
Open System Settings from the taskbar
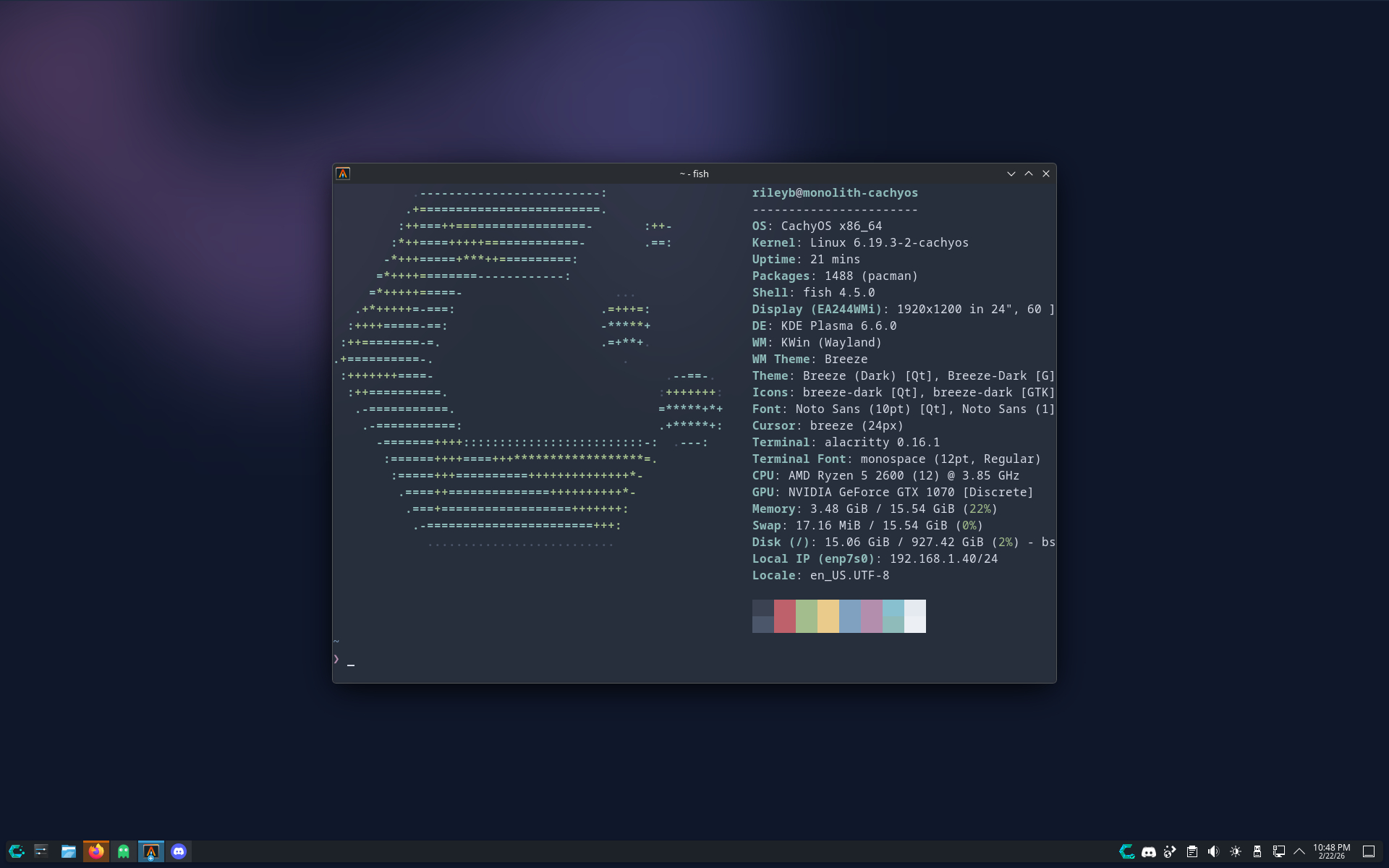click(41, 851)
